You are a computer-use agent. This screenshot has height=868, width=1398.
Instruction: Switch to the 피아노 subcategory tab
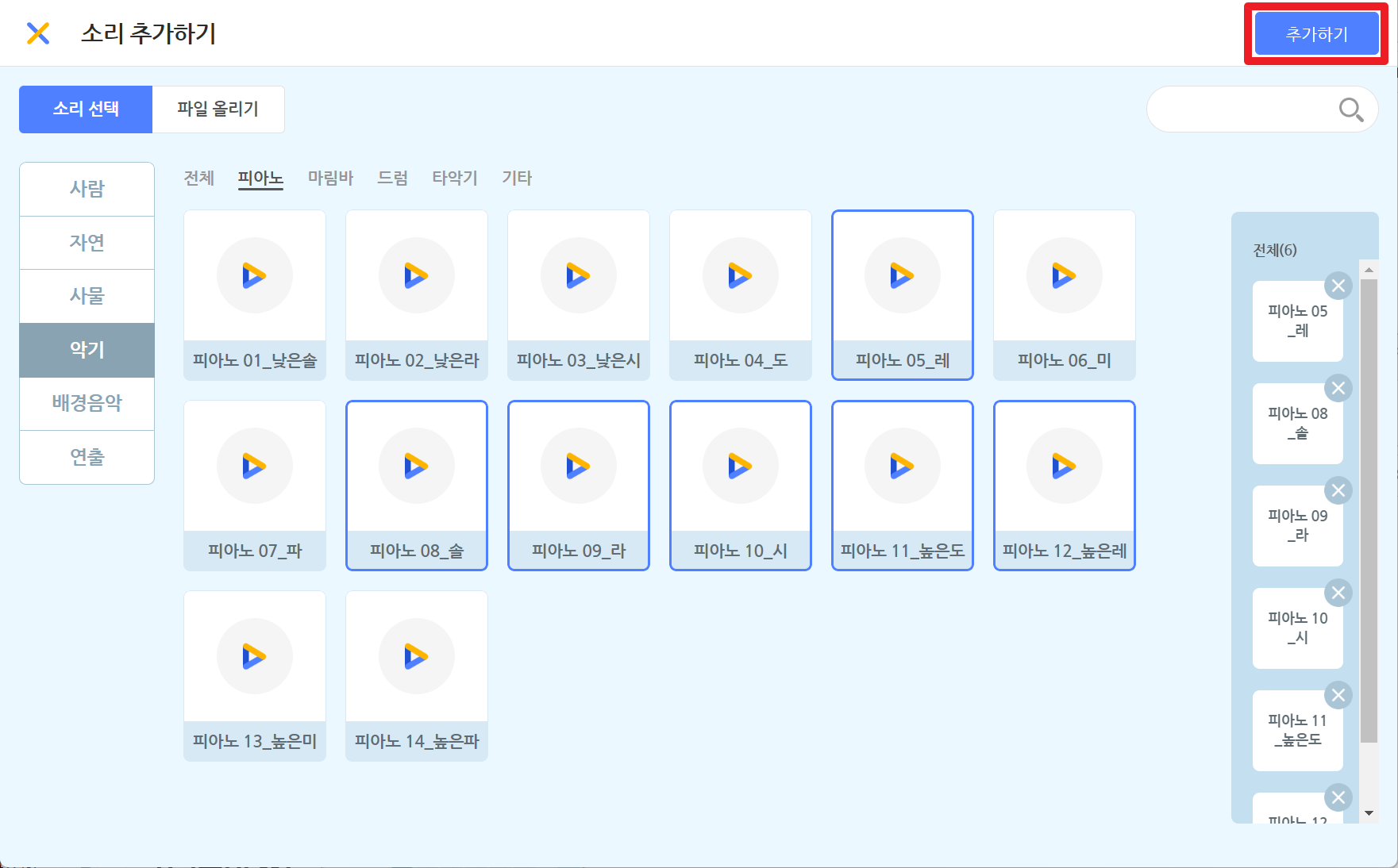point(260,178)
